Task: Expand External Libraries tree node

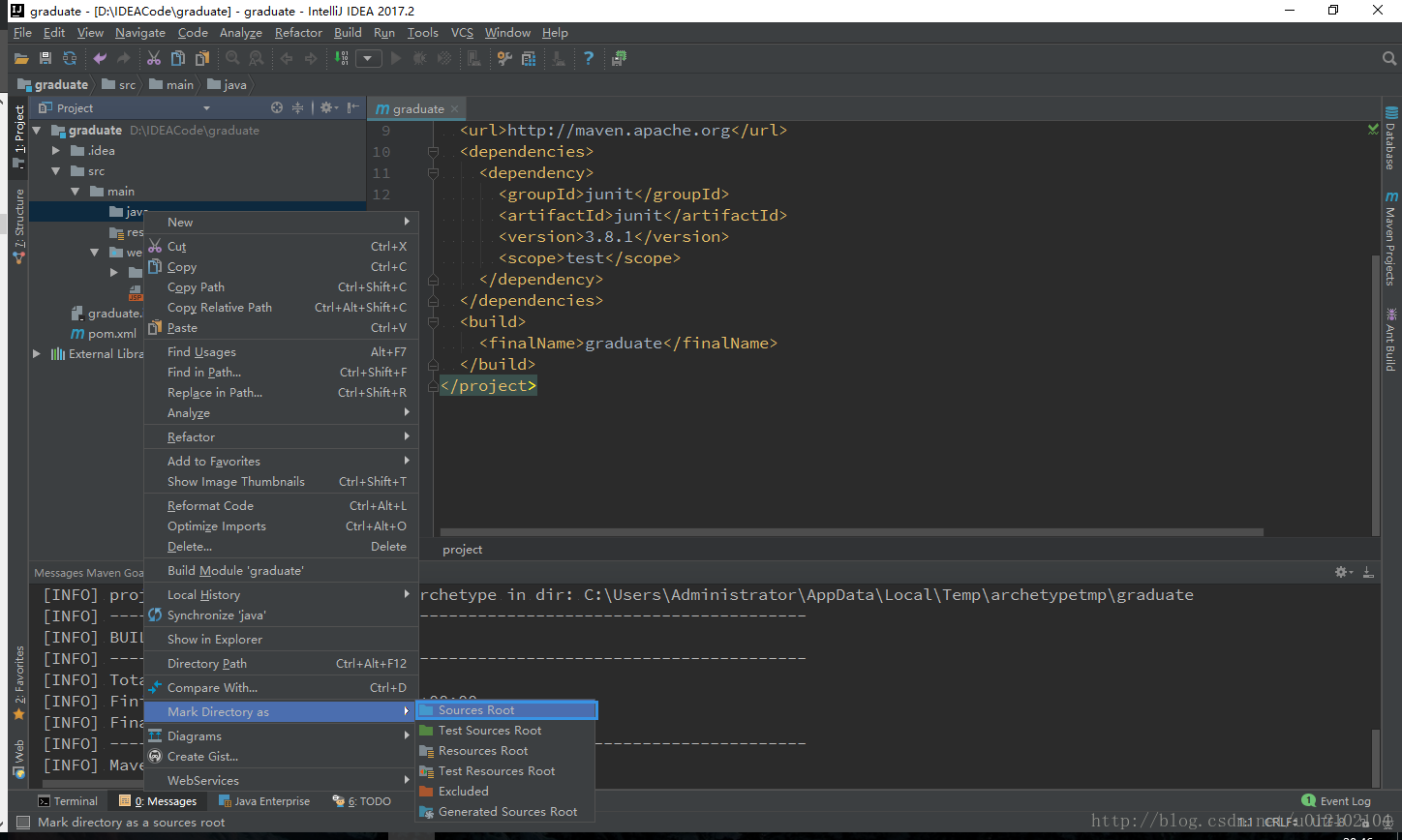Action: pyautogui.click(x=37, y=354)
